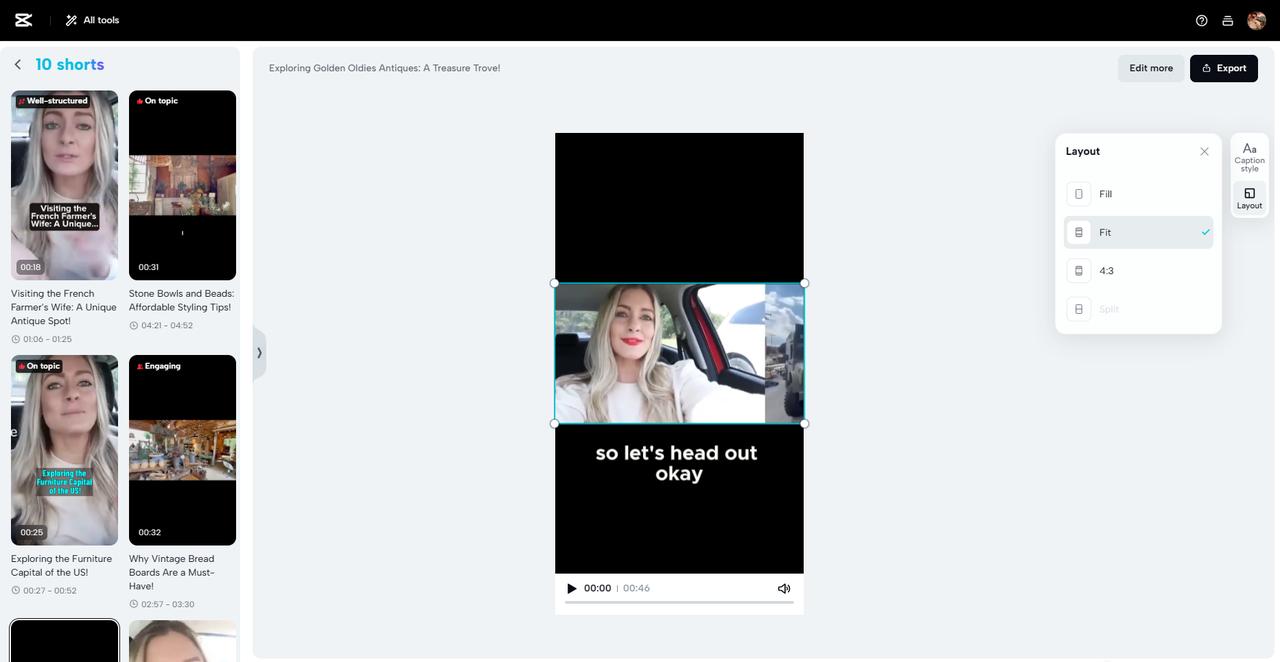Click the 'Why Vintage Bread Boards Are a Must-Have!' title
The width and height of the screenshot is (1280, 662).
172,572
